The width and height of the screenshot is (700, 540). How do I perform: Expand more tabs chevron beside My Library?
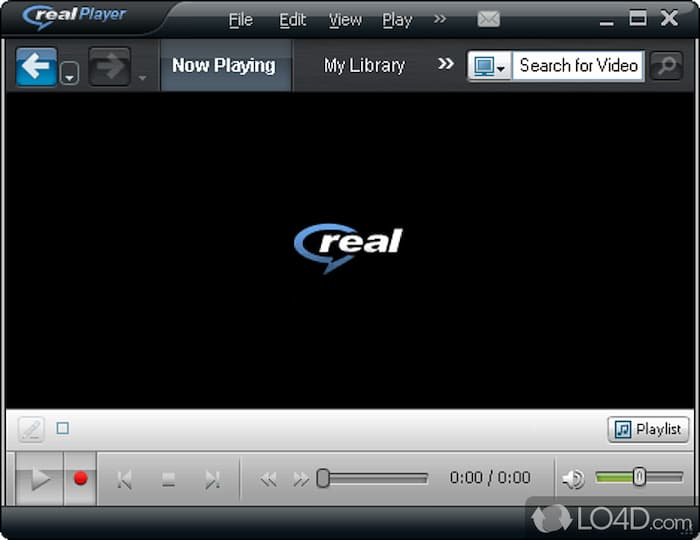click(x=445, y=63)
